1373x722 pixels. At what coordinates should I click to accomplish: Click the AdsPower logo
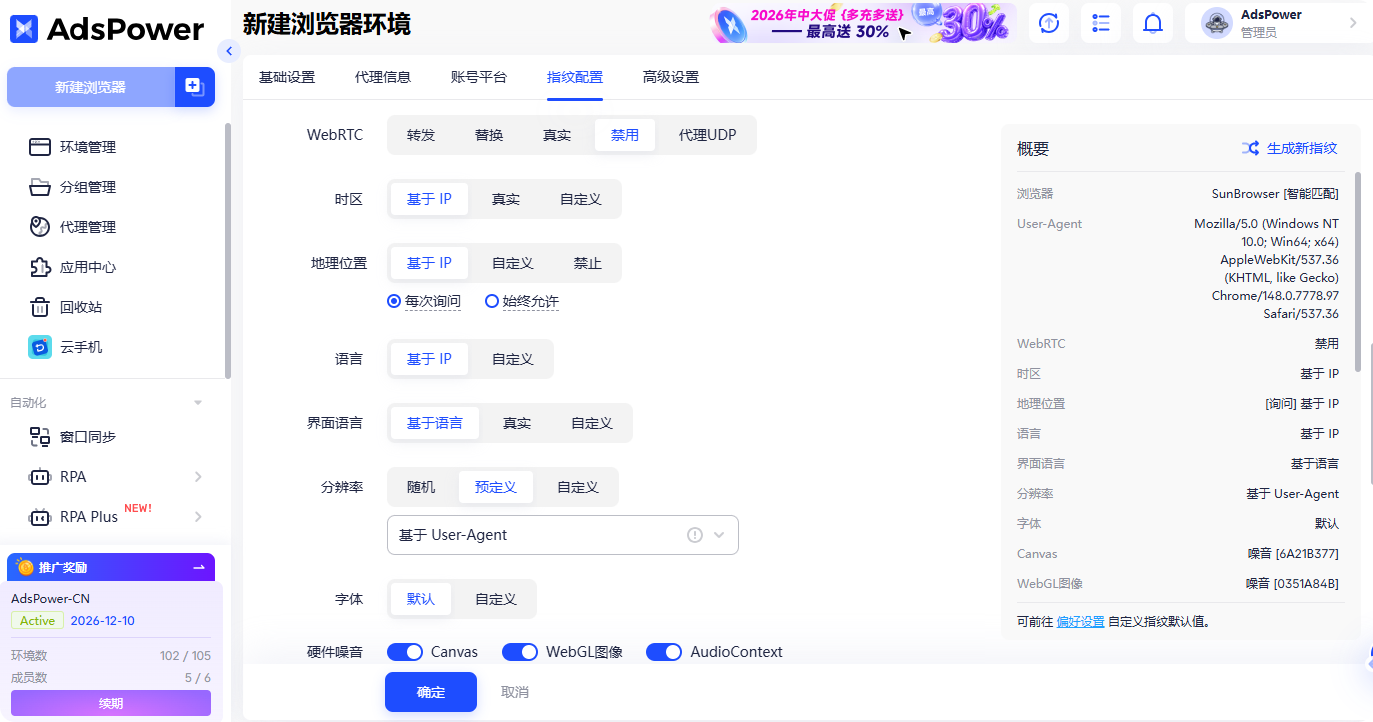107,29
